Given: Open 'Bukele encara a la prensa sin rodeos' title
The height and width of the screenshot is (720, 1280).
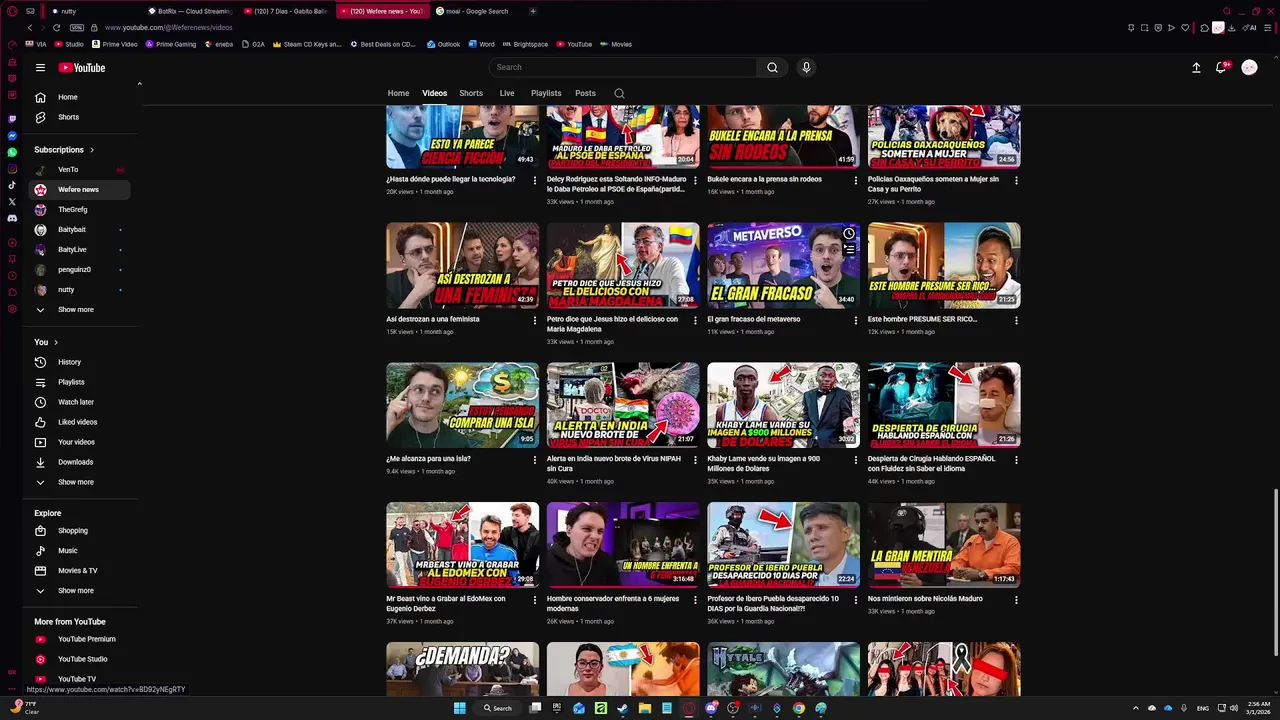Looking at the screenshot, I should (x=764, y=179).
